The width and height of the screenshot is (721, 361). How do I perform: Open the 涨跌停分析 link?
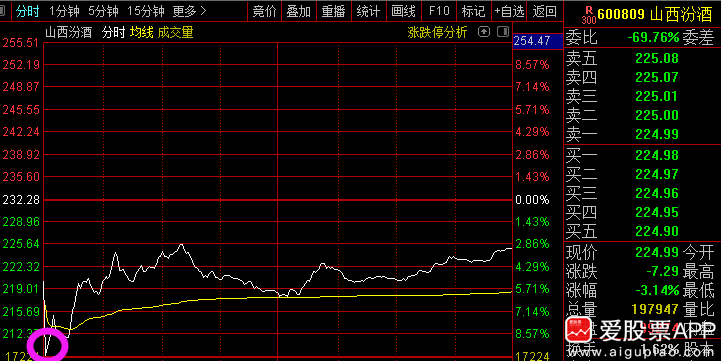437,32
